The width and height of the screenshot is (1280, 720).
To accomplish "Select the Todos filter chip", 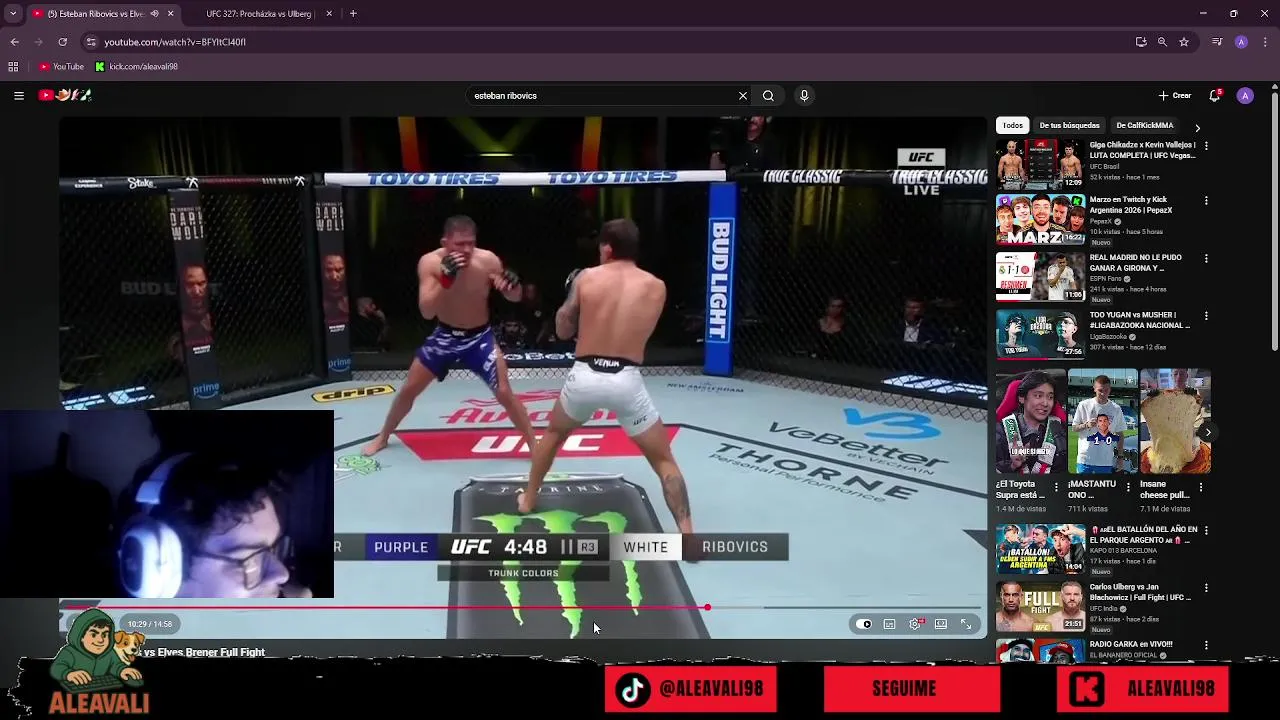I will click(x=1013, y=126).
